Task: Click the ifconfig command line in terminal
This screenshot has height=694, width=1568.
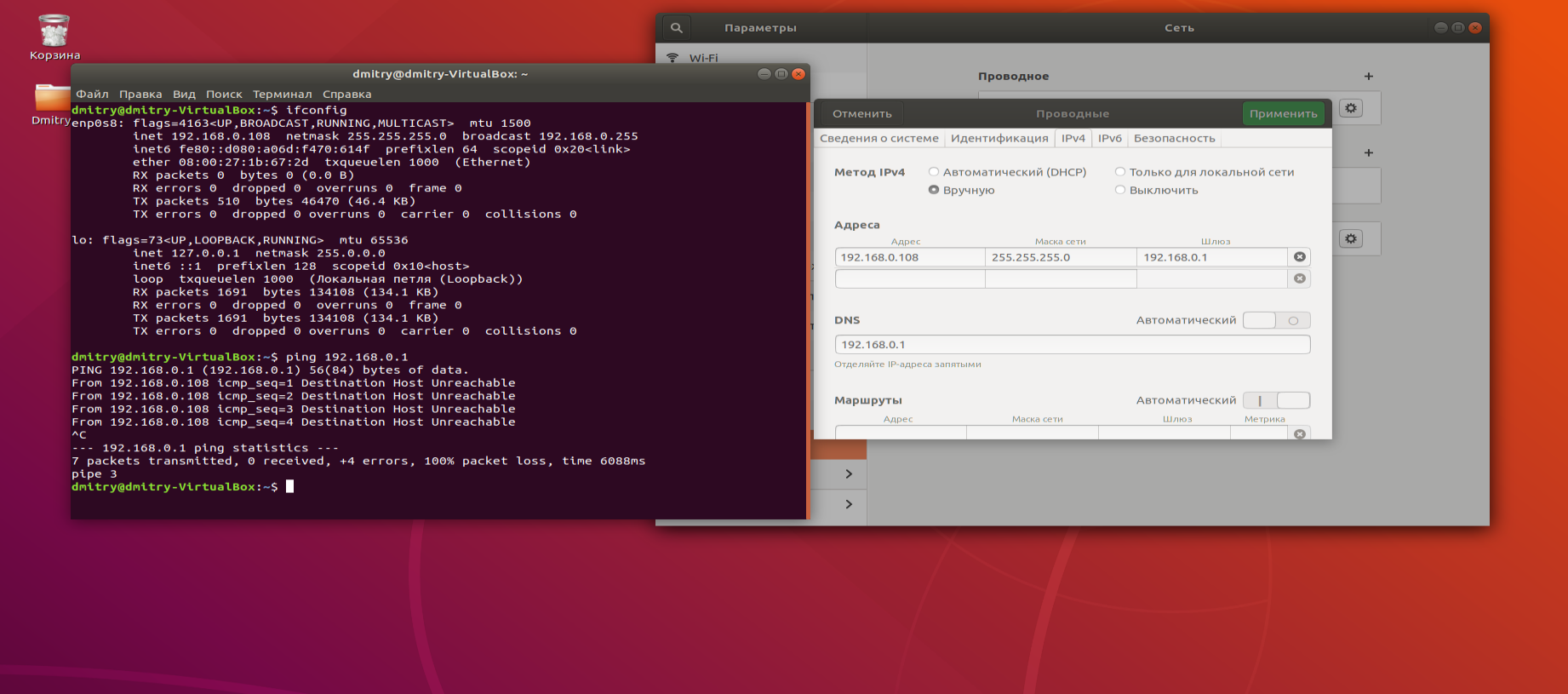Action: click(316, 110)
